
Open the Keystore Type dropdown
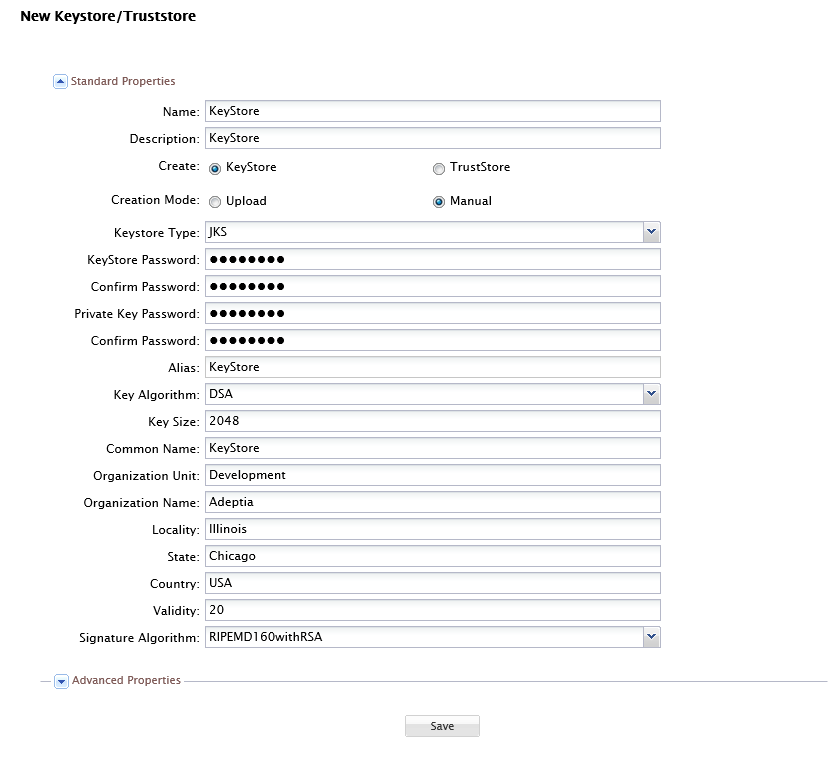pos(651,232)
